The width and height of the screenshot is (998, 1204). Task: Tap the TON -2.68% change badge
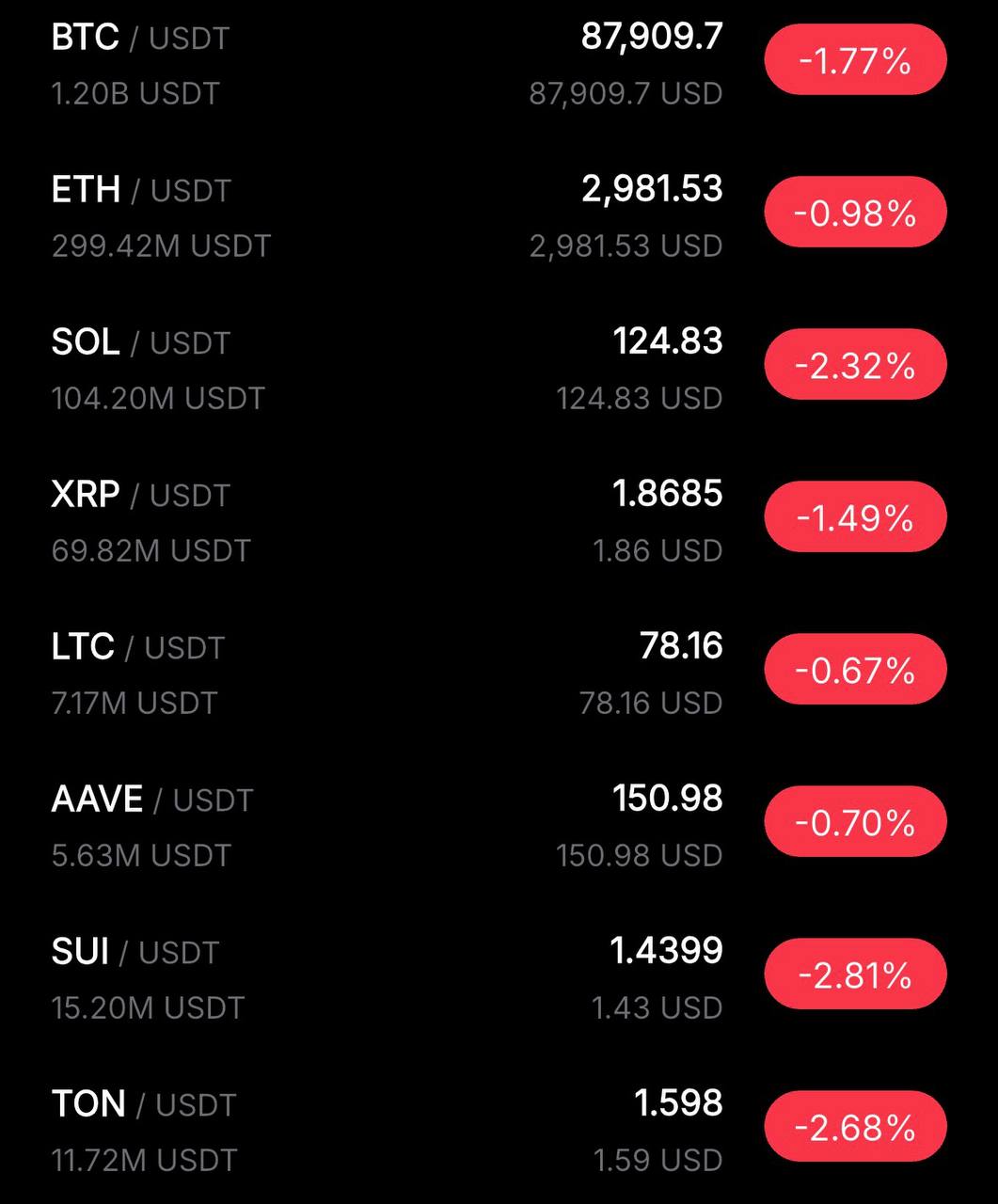click(x=855, y=1127)
